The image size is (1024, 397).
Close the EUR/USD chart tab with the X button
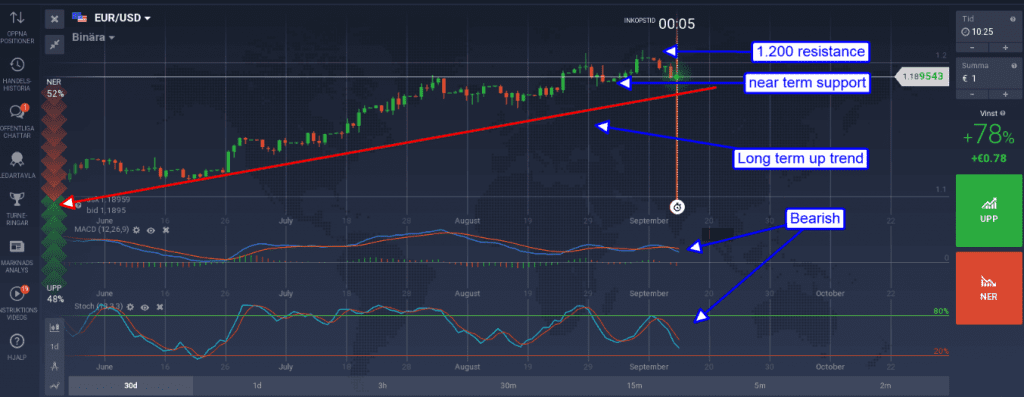tap(54, 19)
